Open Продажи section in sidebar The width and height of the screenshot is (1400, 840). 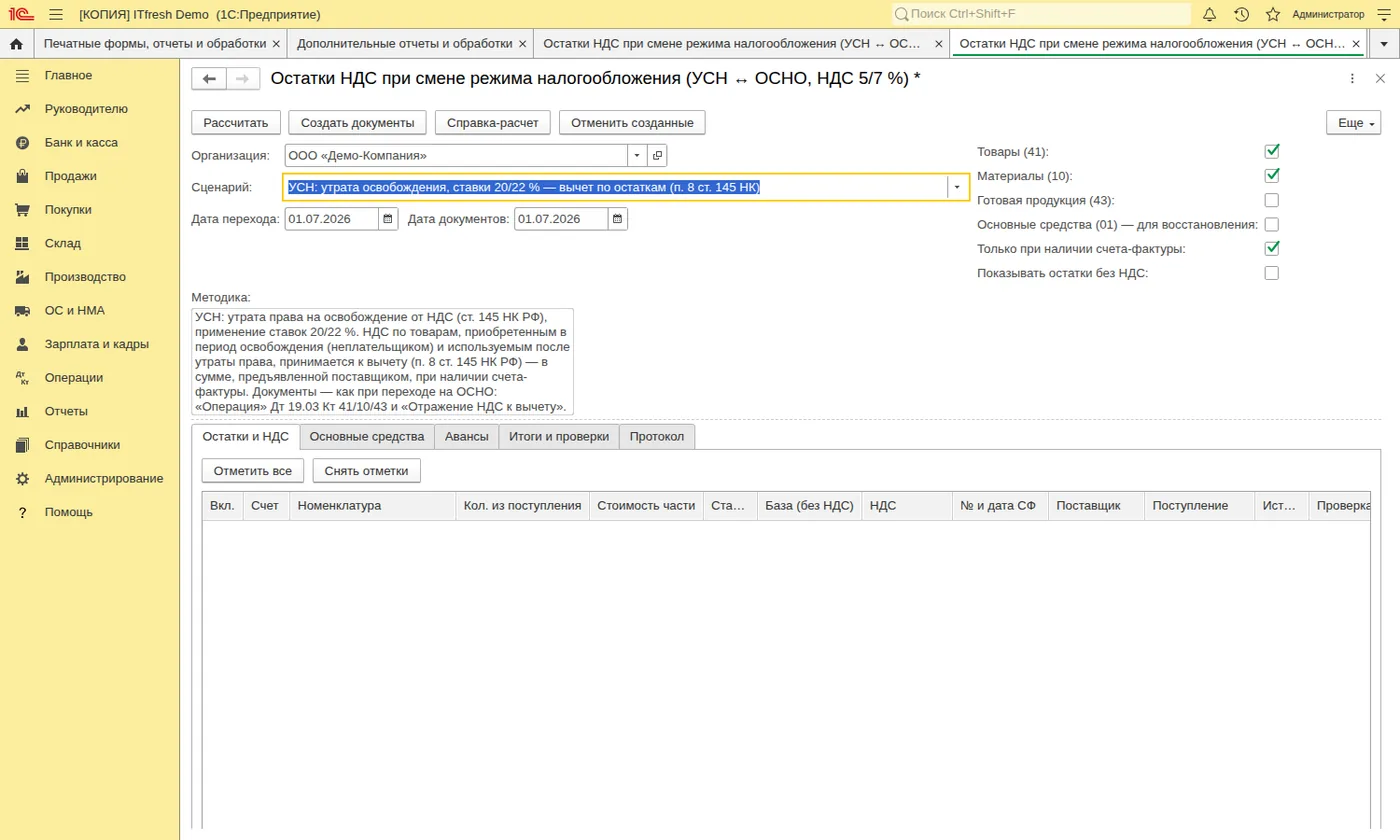[70, 176]
